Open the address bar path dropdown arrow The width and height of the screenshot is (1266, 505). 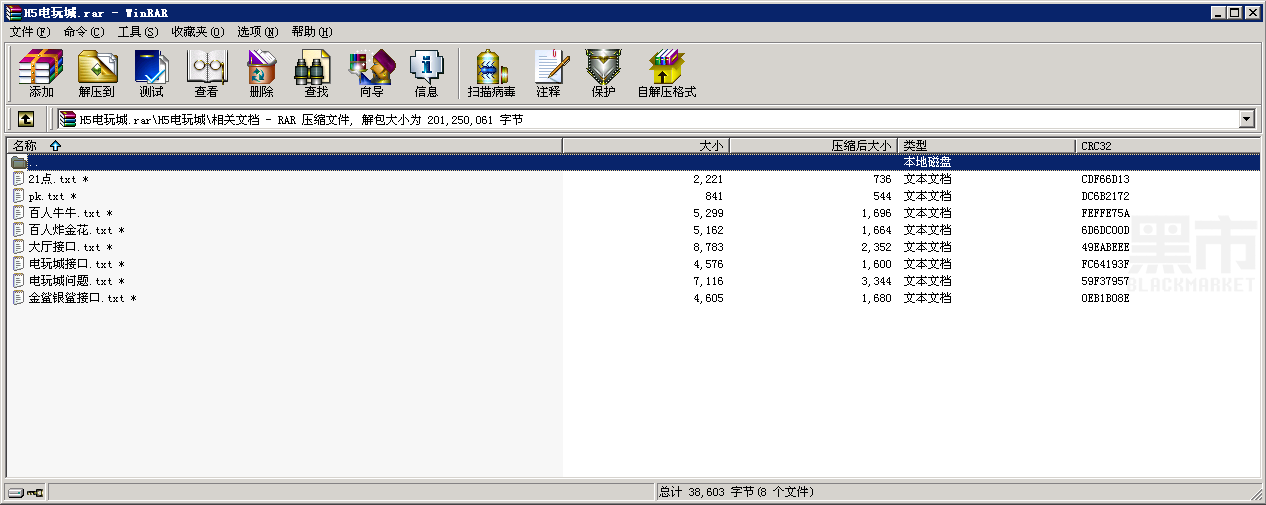click(1246, 119)
